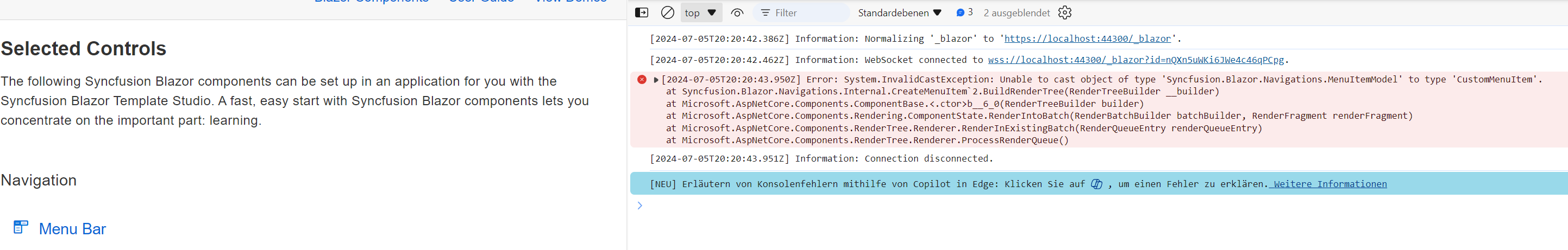This screenshot has width=1568, height=250.
Task: Open the https://localhost:44300/_blazor link
Action: point(1087,39)
